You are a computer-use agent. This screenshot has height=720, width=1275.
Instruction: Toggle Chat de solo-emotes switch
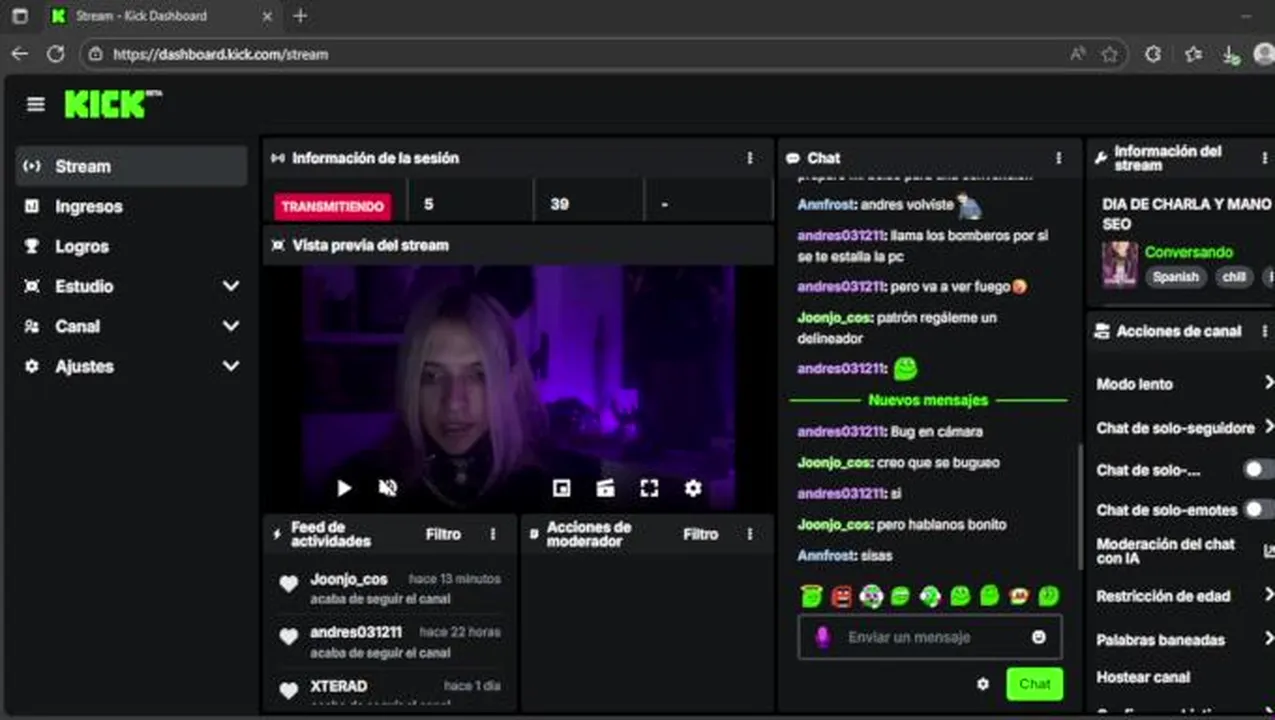(x=1259, y=509)
